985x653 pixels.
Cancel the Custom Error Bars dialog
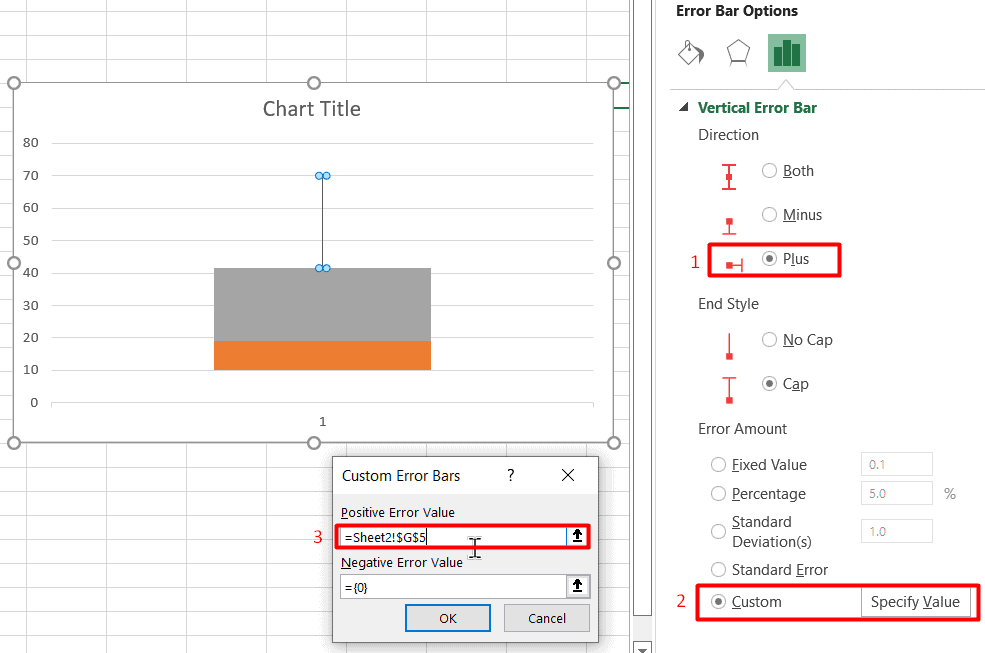546,617
